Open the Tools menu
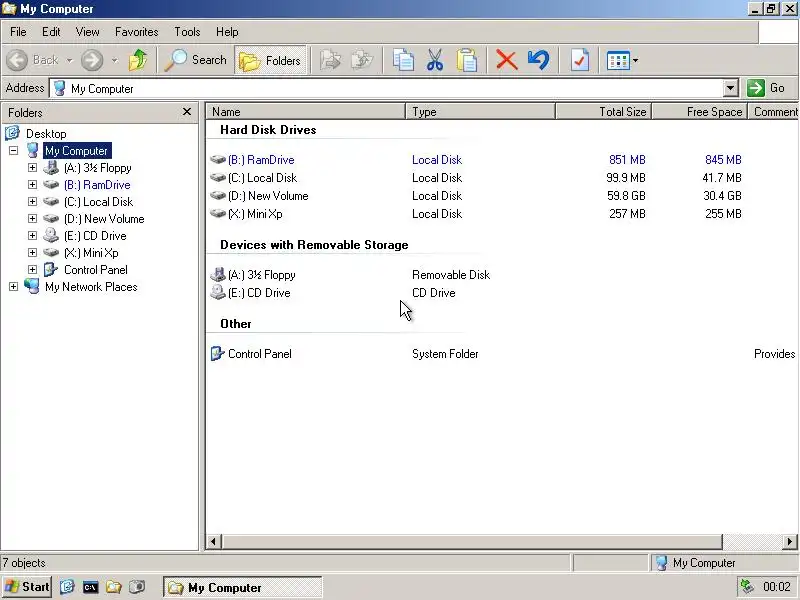The image size is (800, 600). click(187, 32)
